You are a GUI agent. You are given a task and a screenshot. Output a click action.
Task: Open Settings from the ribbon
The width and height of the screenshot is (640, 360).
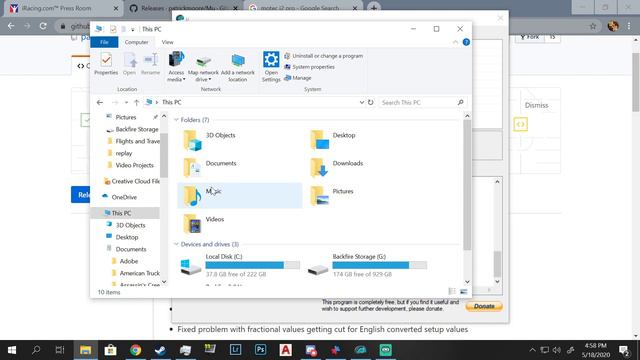click(x=271, y=67)
